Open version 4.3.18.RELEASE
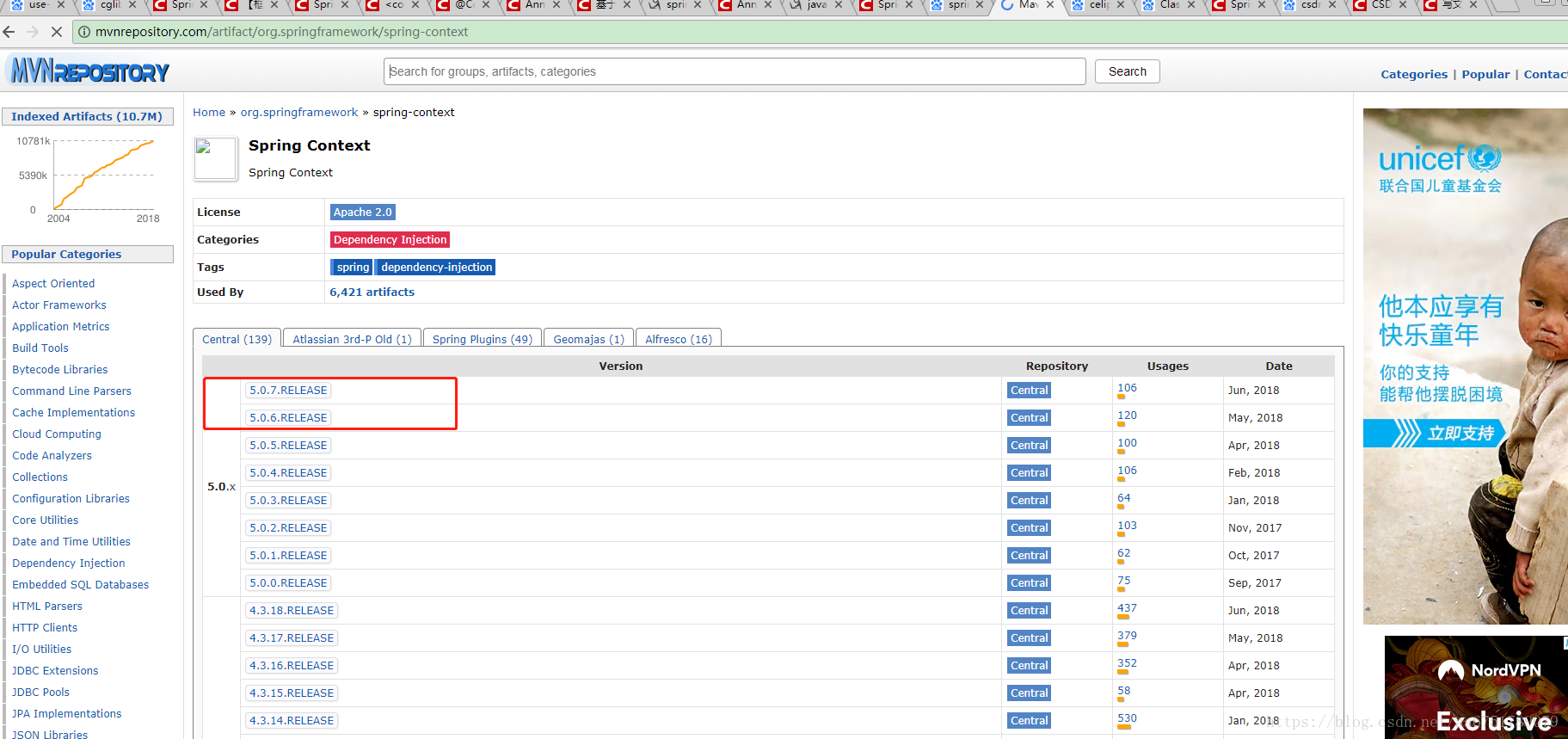 (292, 610)
